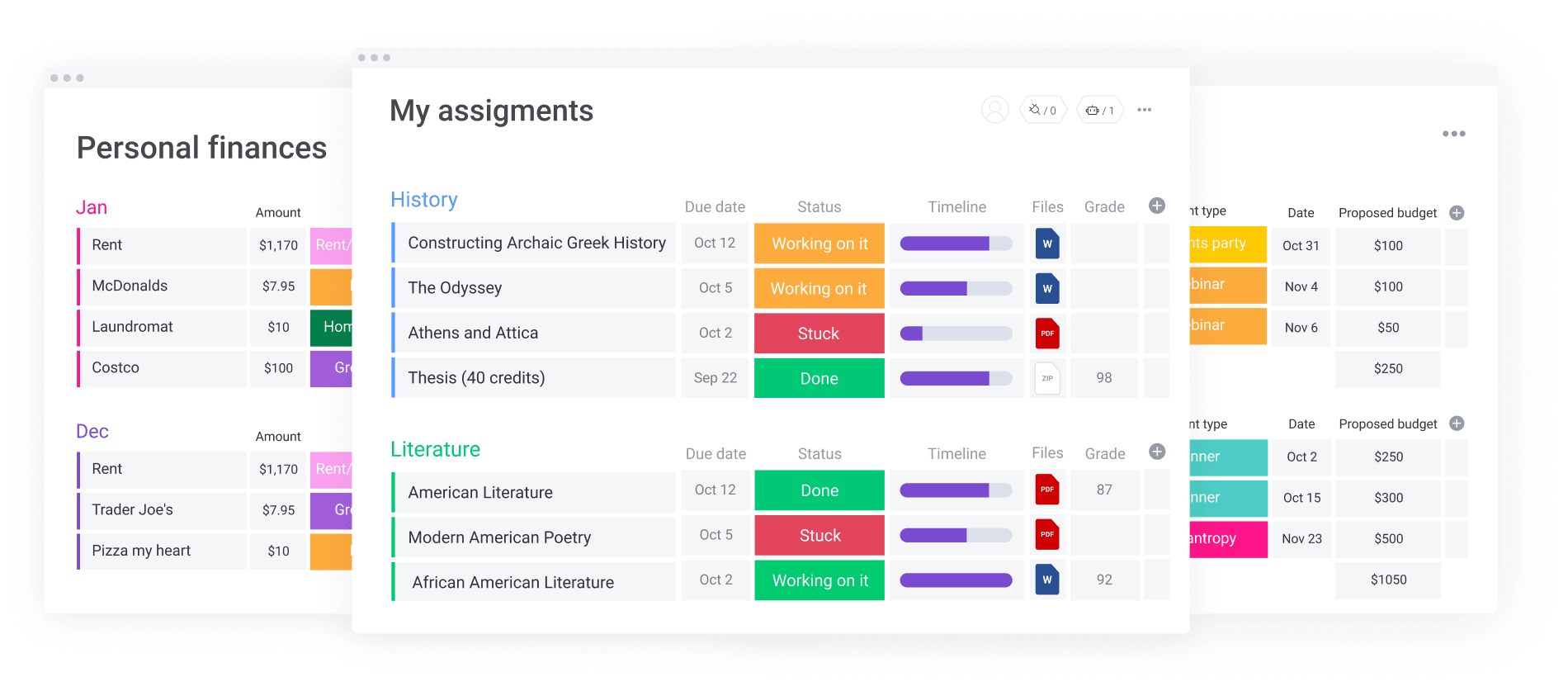Select the Done status for Thesis (40 credits)

tap(819, 378)
